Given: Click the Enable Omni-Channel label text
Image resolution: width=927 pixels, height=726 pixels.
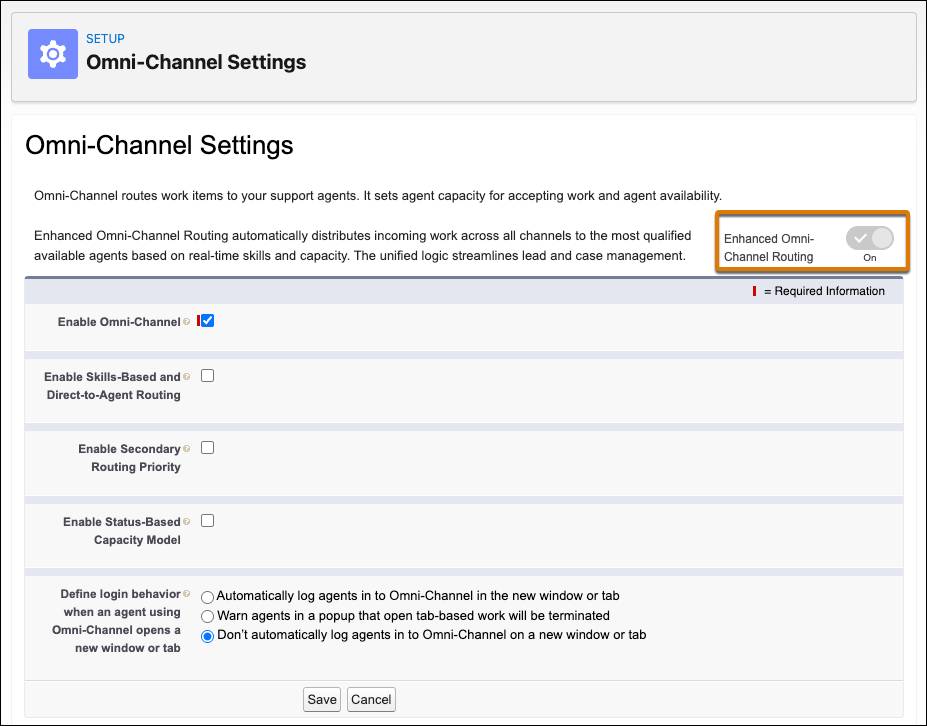Looking at the screenshot, I should pos(119,322).
